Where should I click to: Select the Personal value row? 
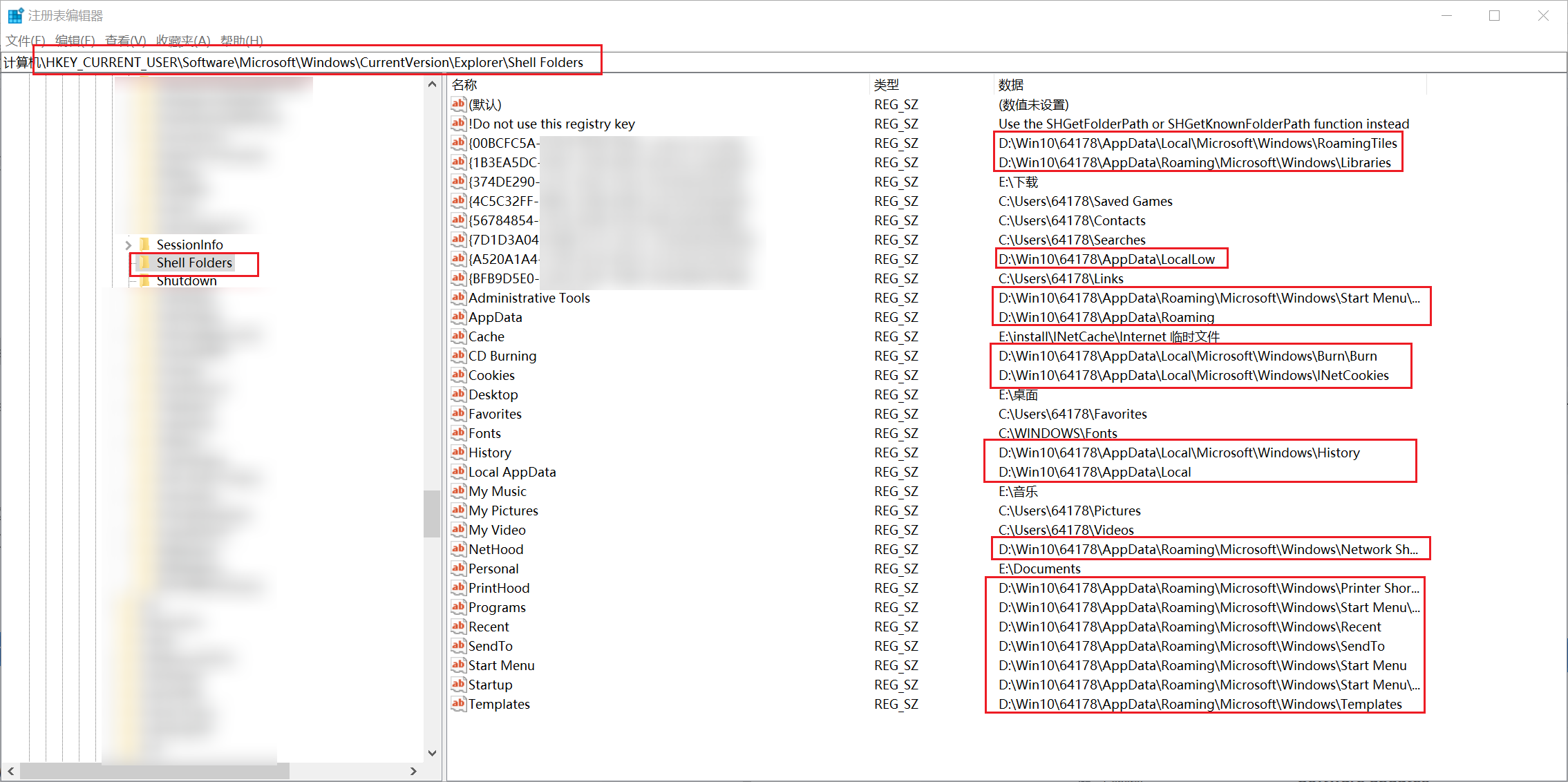tap(493, 569)
